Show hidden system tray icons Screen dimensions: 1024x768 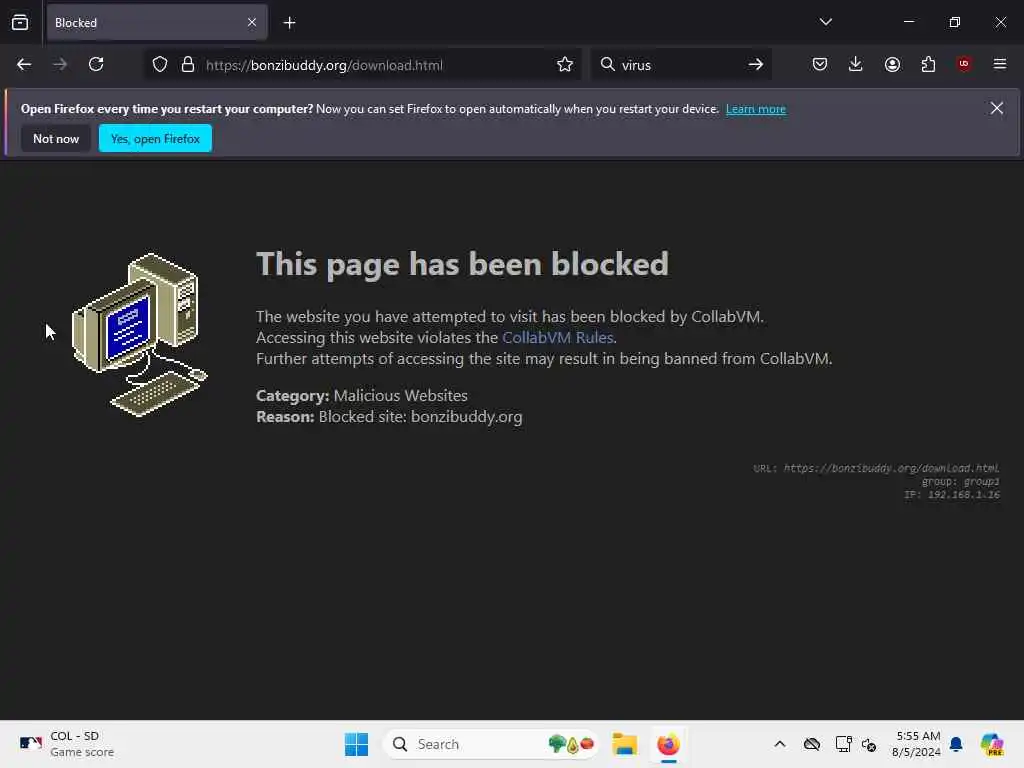pyautogui.click(x=780, y=744)
